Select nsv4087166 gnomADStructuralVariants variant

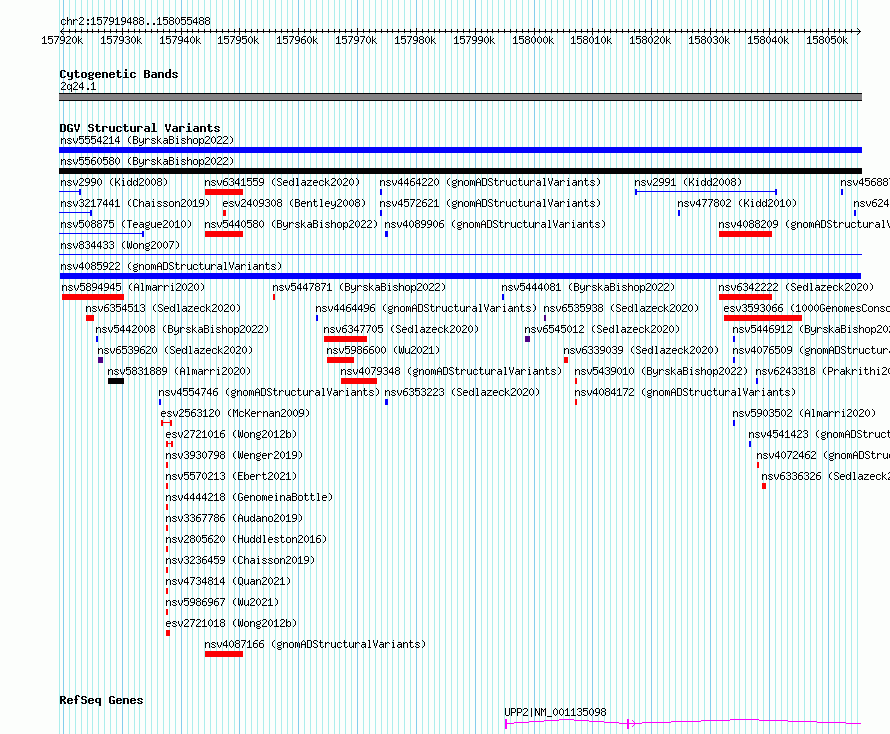coord(315,644)
